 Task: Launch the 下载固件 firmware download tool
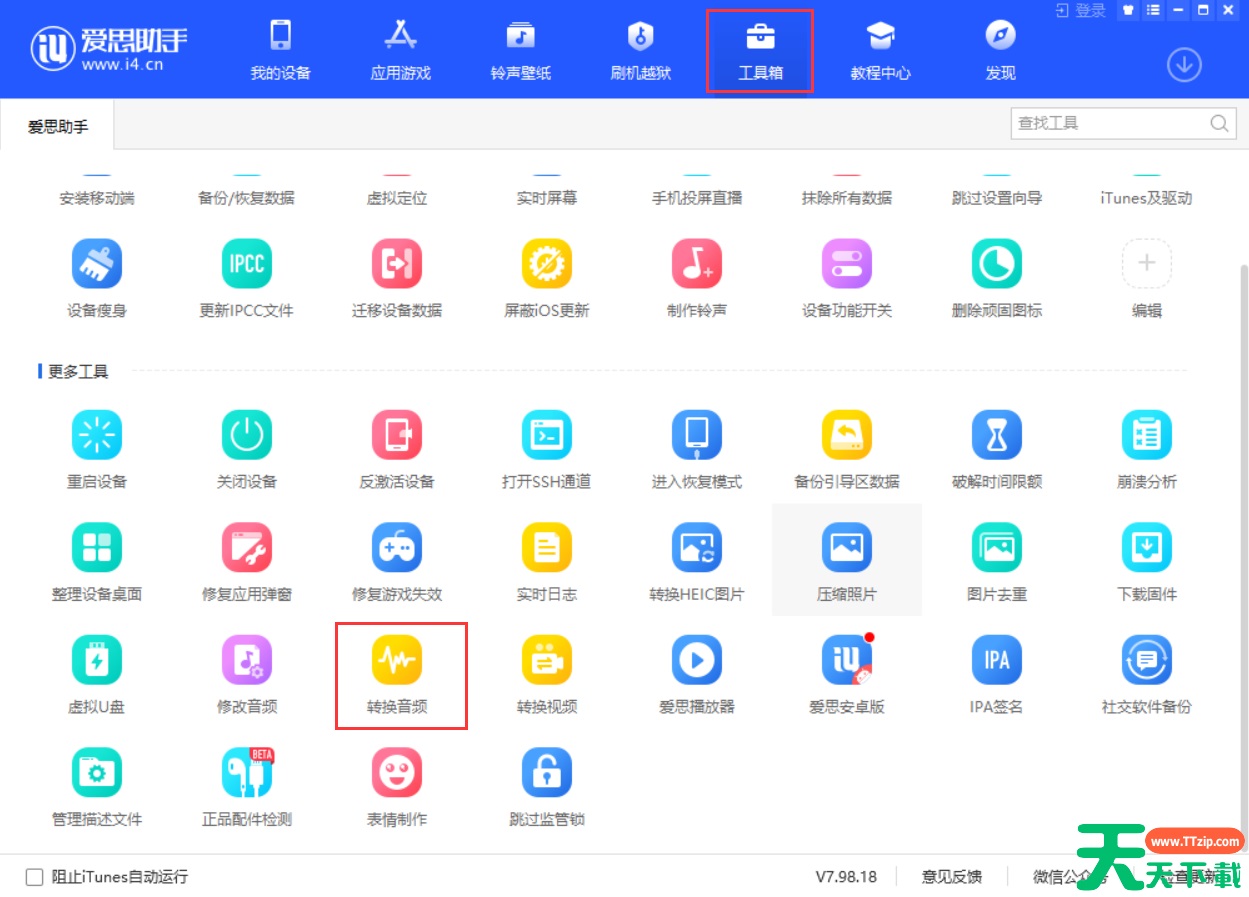pyautogui.click(x=1146, y=562)
